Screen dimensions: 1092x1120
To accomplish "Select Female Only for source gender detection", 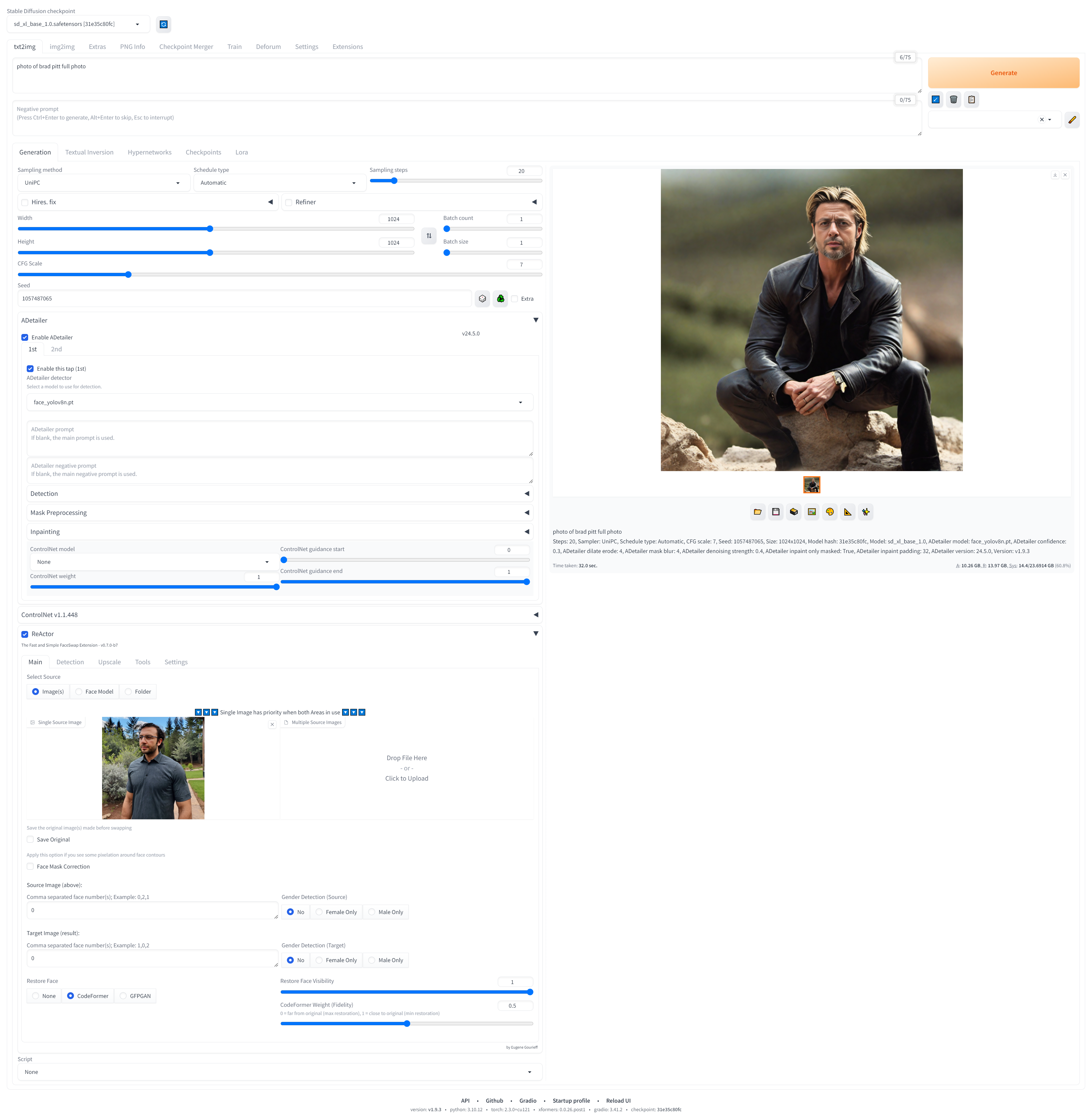I will click(319, 912).
